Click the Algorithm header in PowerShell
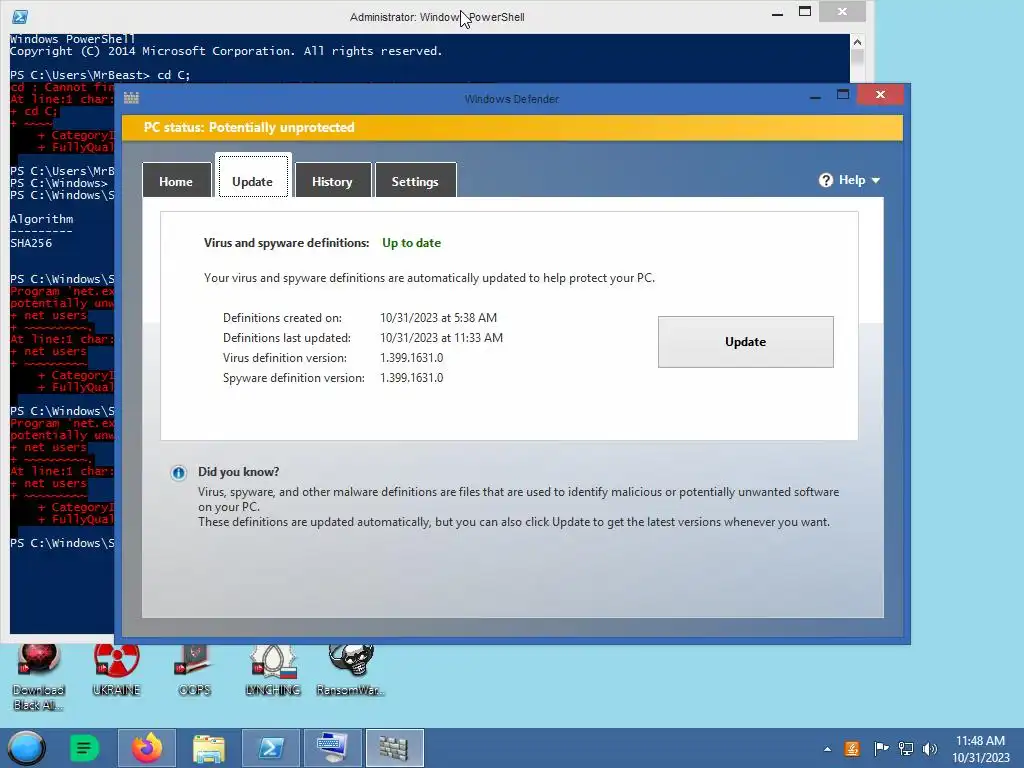The image size is (1024, 768). [41, 219]
